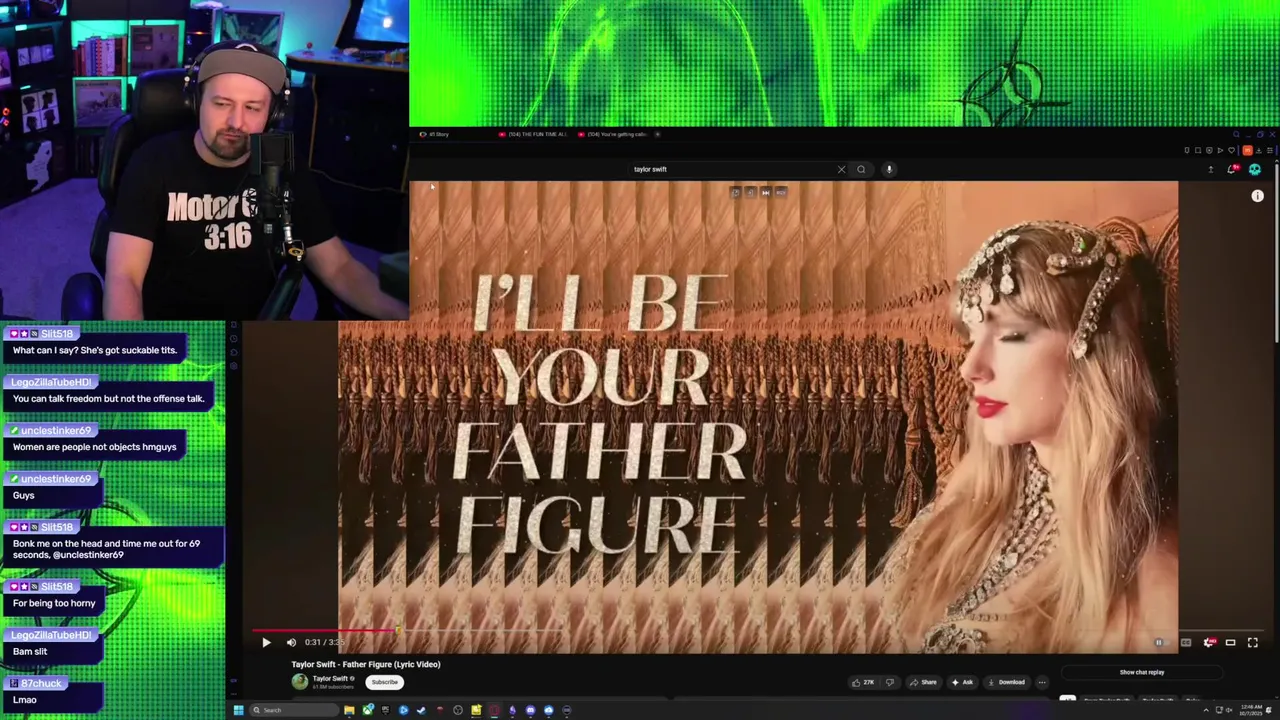Click the video title 'Taylor Swift - Father Figure'

point(366,664)
